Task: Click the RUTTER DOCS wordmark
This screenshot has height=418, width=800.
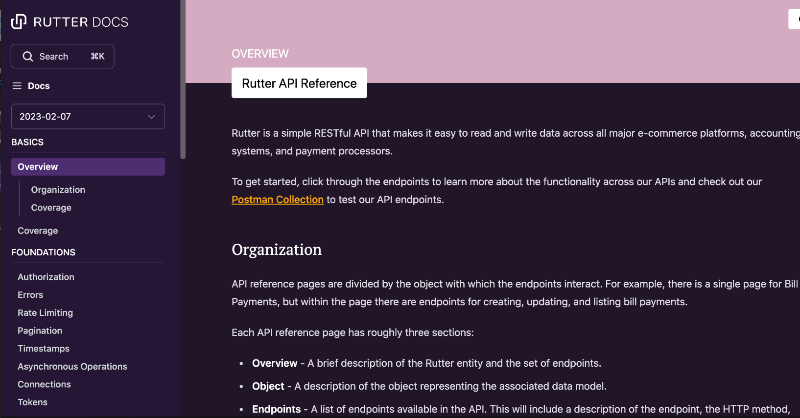Action: (x=81, y=22)
